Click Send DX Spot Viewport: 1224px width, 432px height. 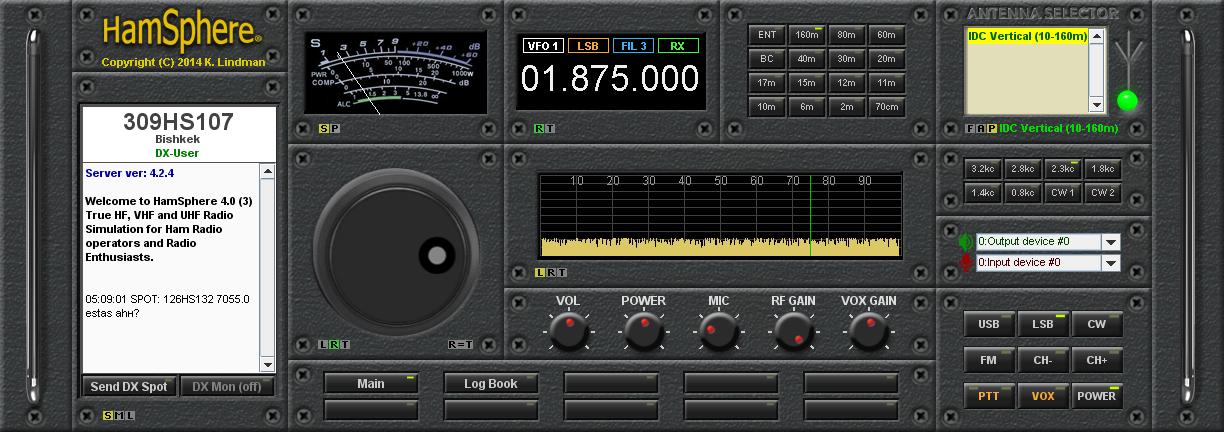pyautogui.click(x=129, y=387)
